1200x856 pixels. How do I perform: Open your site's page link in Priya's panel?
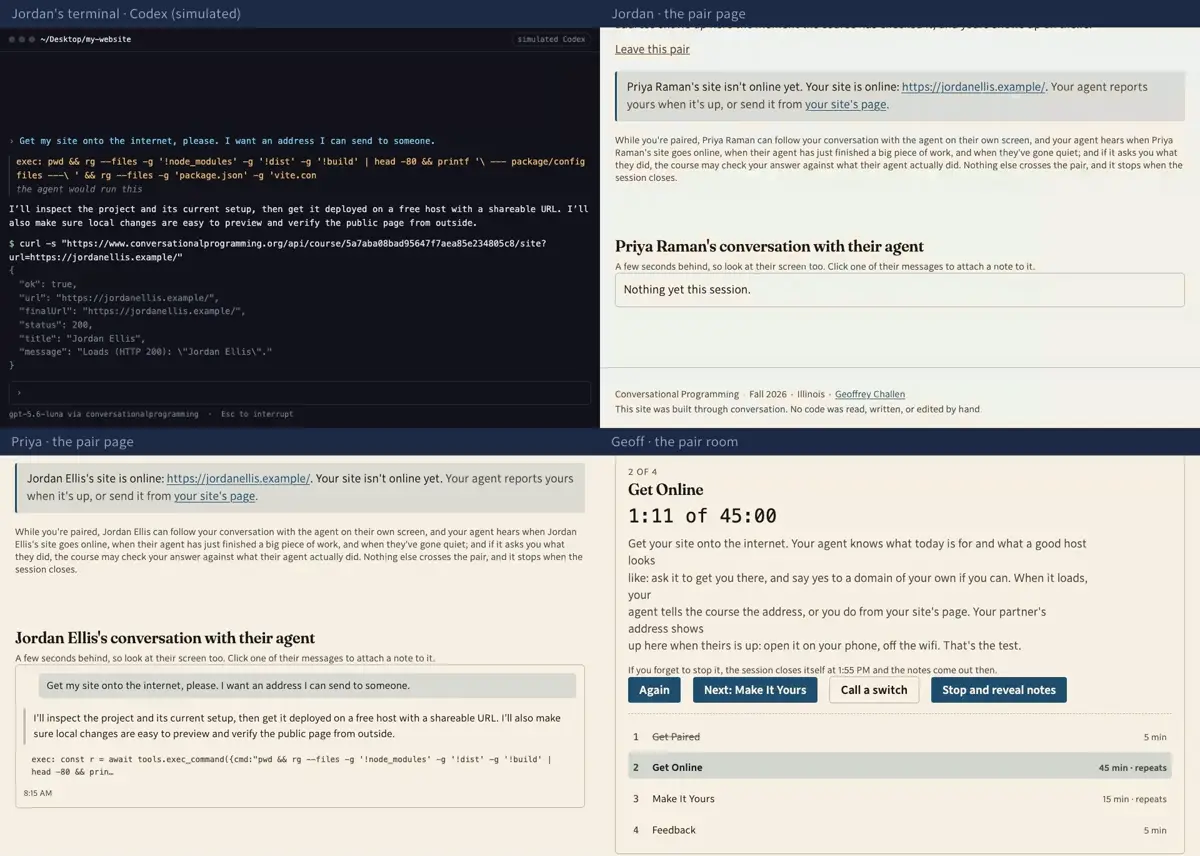click(x=215, y=496)
